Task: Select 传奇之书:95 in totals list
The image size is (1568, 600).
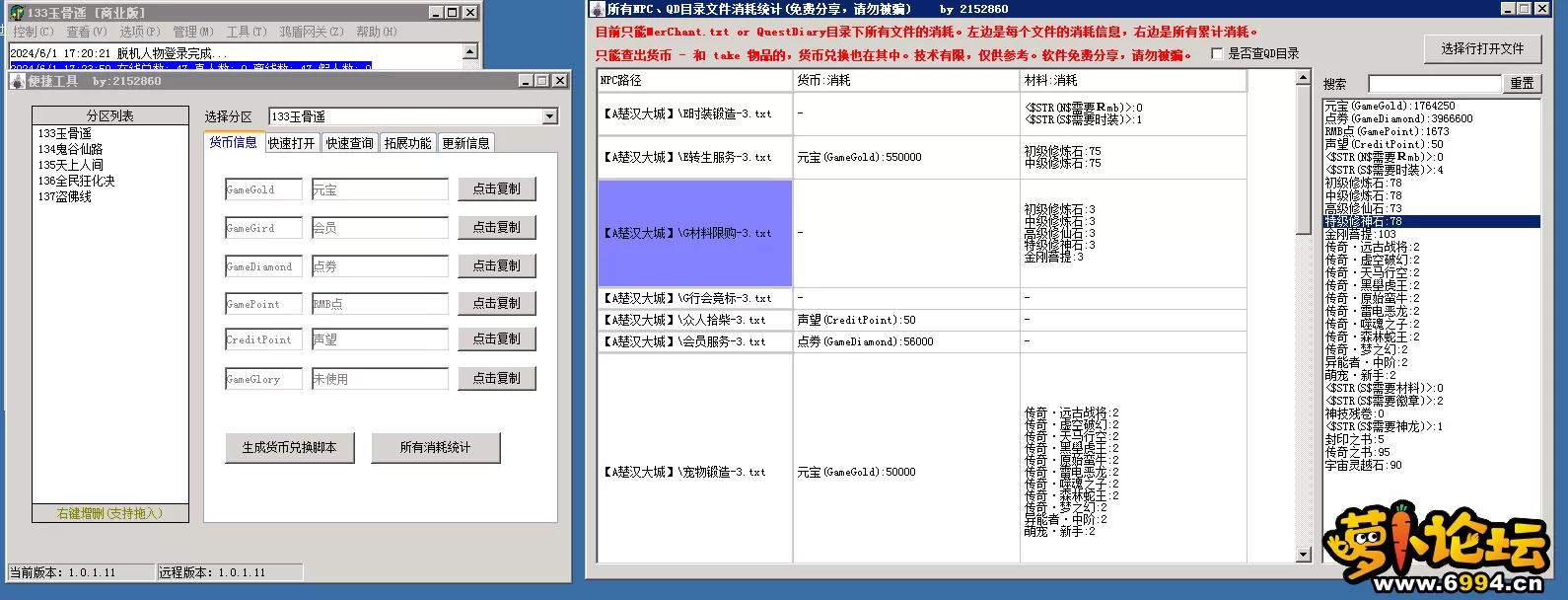Action: click(x=1431, y=452)
